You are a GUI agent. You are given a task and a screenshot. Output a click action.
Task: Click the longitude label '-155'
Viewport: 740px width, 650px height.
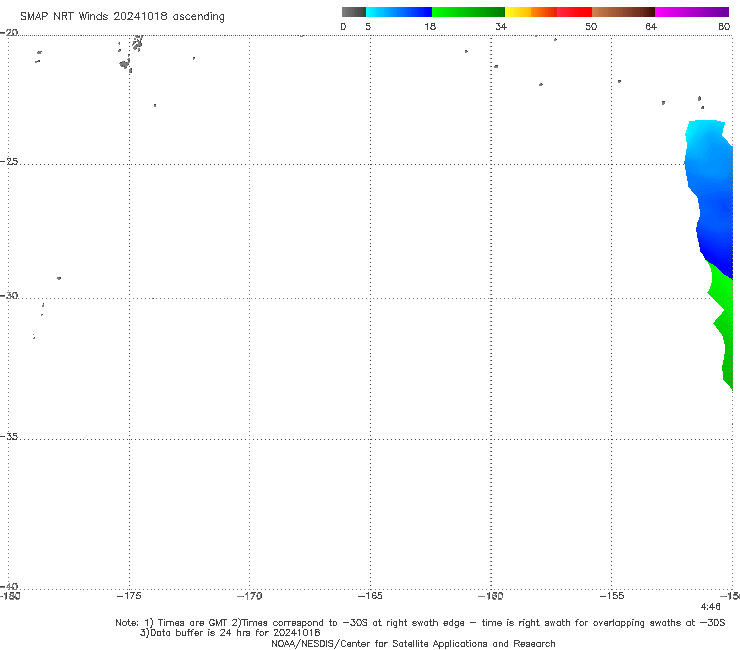pyautogui.click(x=612, y=596)
